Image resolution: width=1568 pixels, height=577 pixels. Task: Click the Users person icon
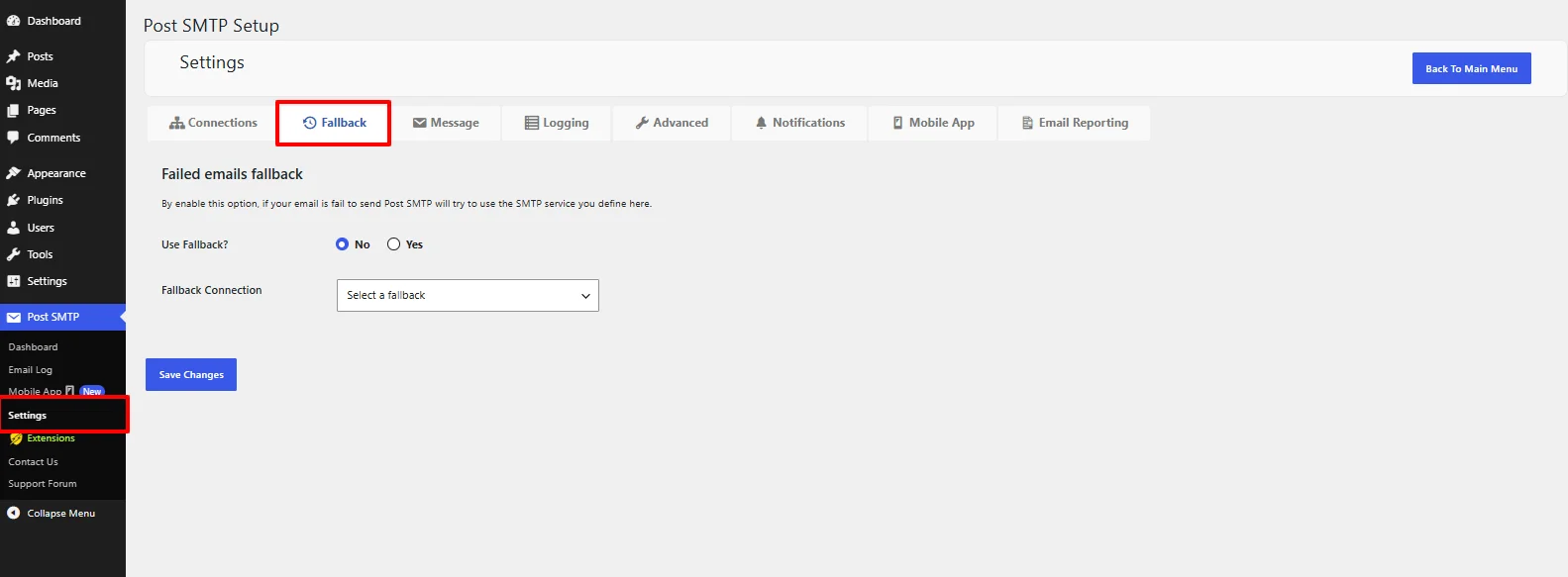(14, 228)
